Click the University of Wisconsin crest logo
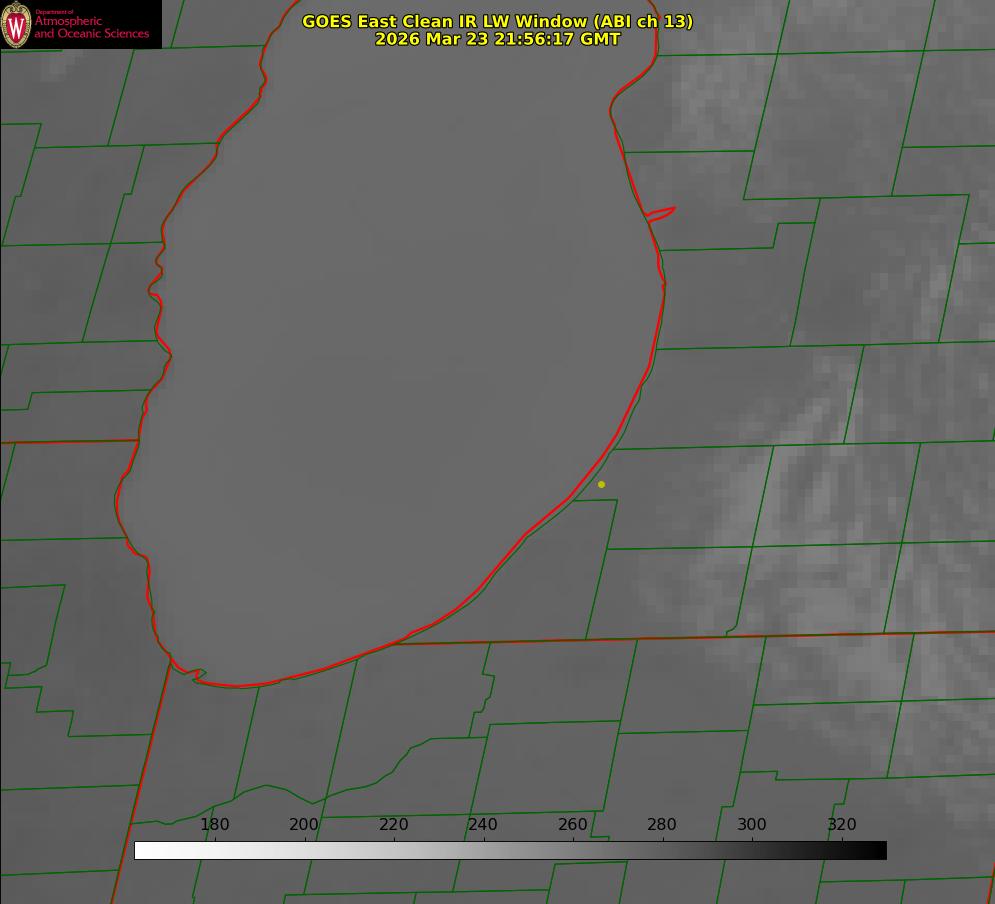 [17, 24]
